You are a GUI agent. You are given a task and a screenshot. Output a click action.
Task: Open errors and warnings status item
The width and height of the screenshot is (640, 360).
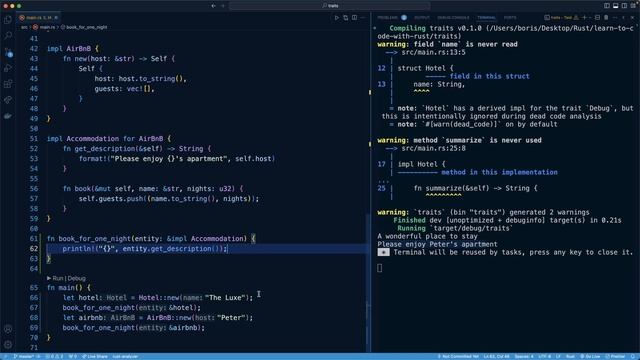(55, 356)
